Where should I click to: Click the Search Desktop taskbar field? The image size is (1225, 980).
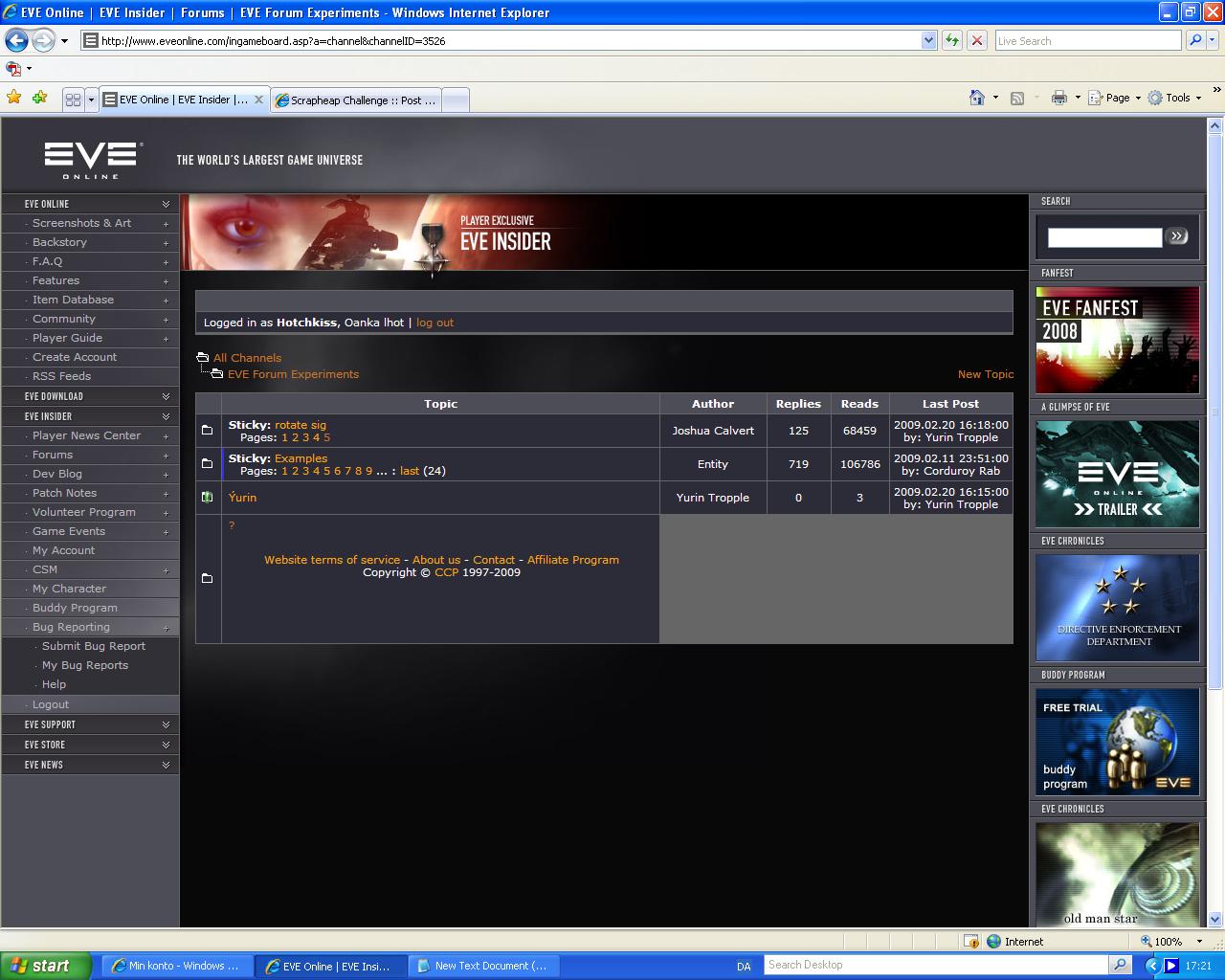(x=937, y=965)
